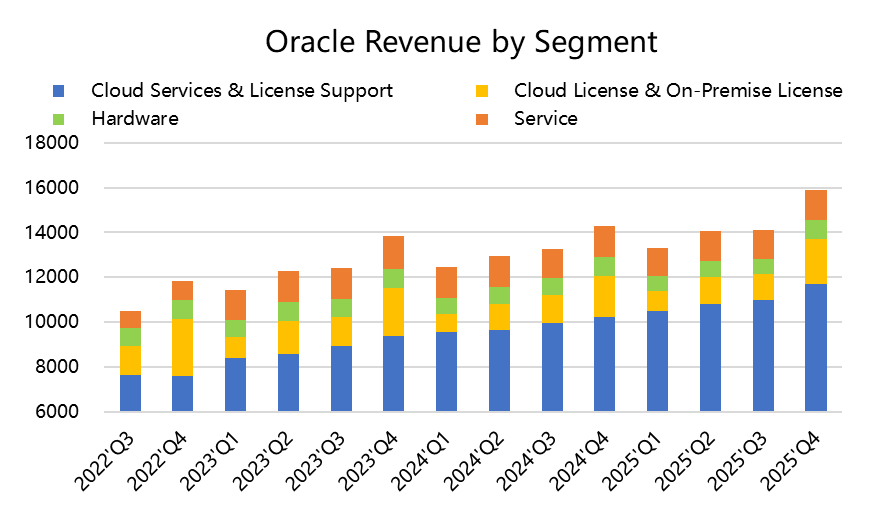
Task: Click the green Hardware legend swatch
Action: coord(59,119)
